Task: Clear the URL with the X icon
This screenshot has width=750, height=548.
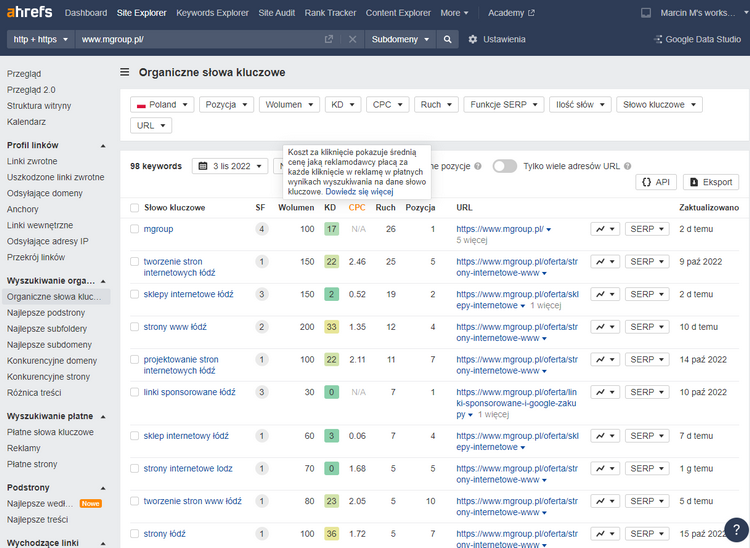Action: click(352, 39)
